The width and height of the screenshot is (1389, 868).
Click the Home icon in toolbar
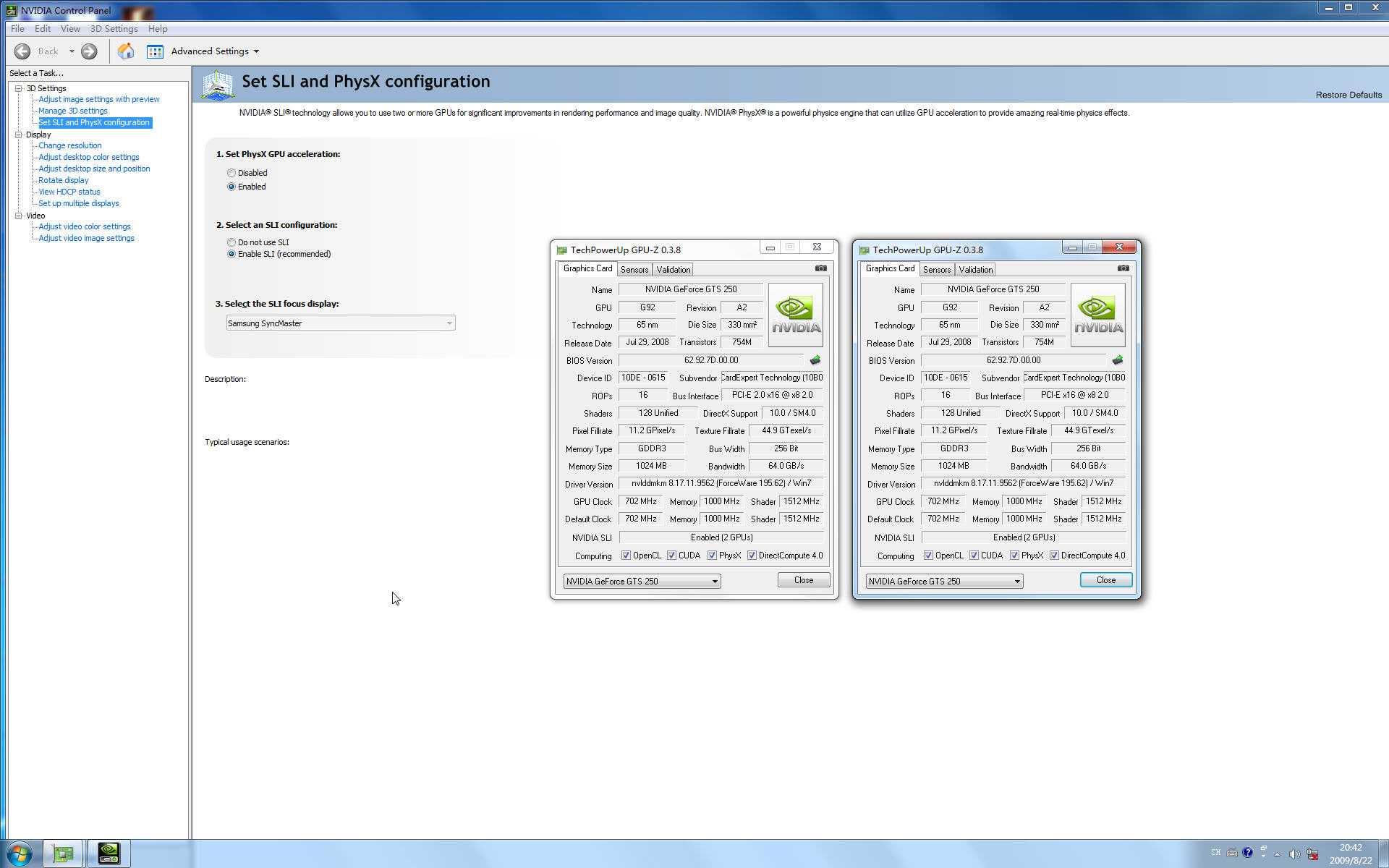126,51
